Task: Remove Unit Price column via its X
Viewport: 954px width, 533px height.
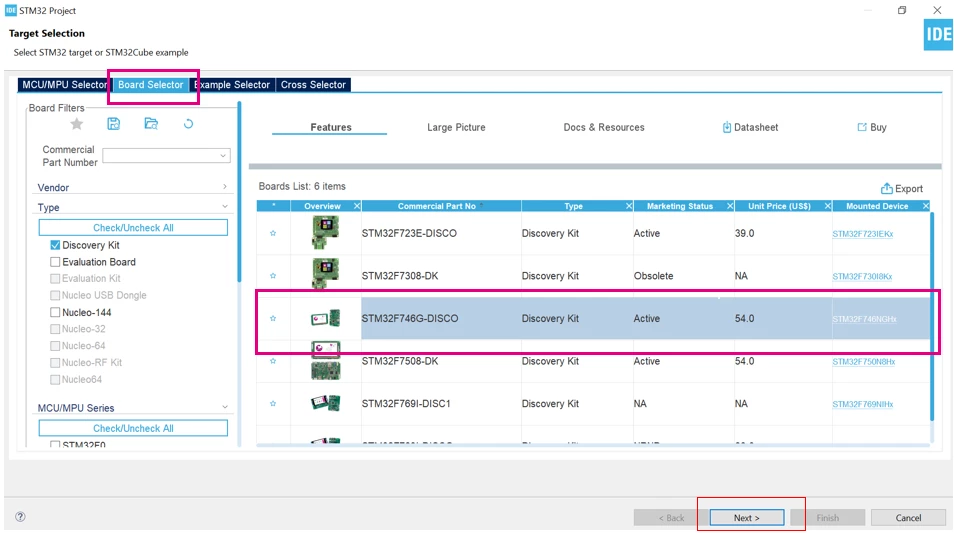Action: [x=828, y=206]
